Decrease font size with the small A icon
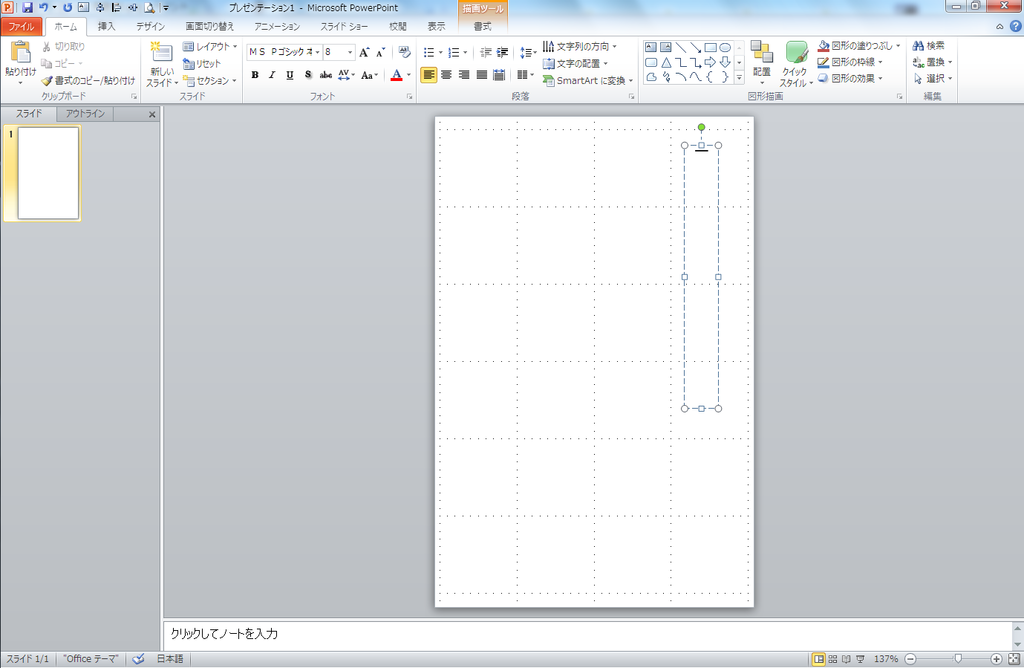Viewport: 1024px width, 668px height. click(x=381, y=52)
